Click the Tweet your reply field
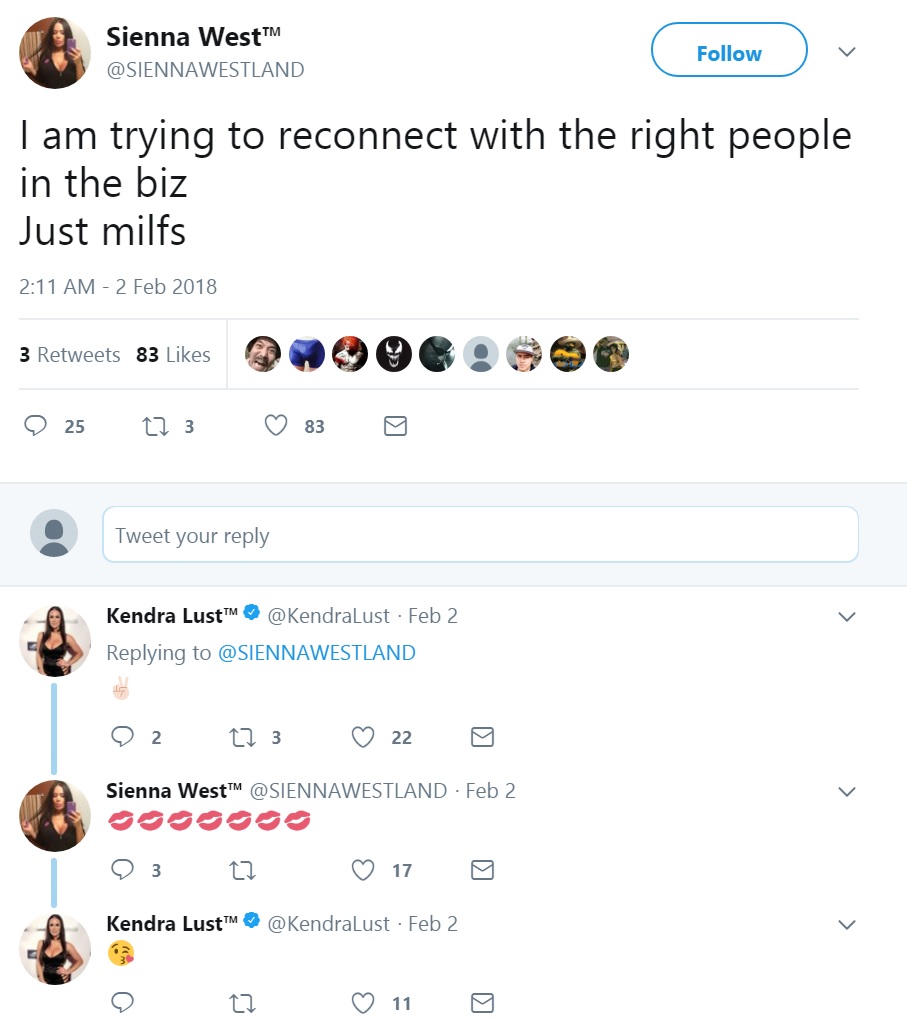Viewport: 907px width, 1025px height. [x=480, y=535]
